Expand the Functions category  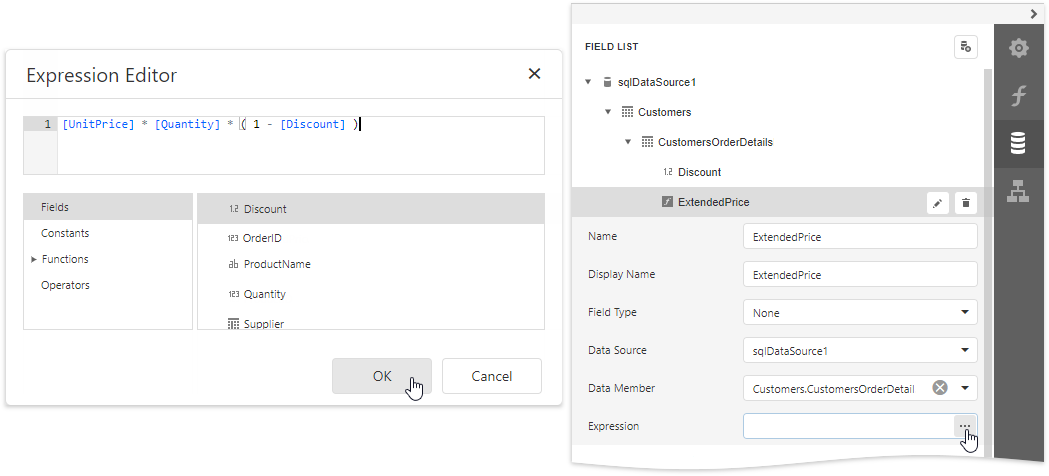point(34,259)
